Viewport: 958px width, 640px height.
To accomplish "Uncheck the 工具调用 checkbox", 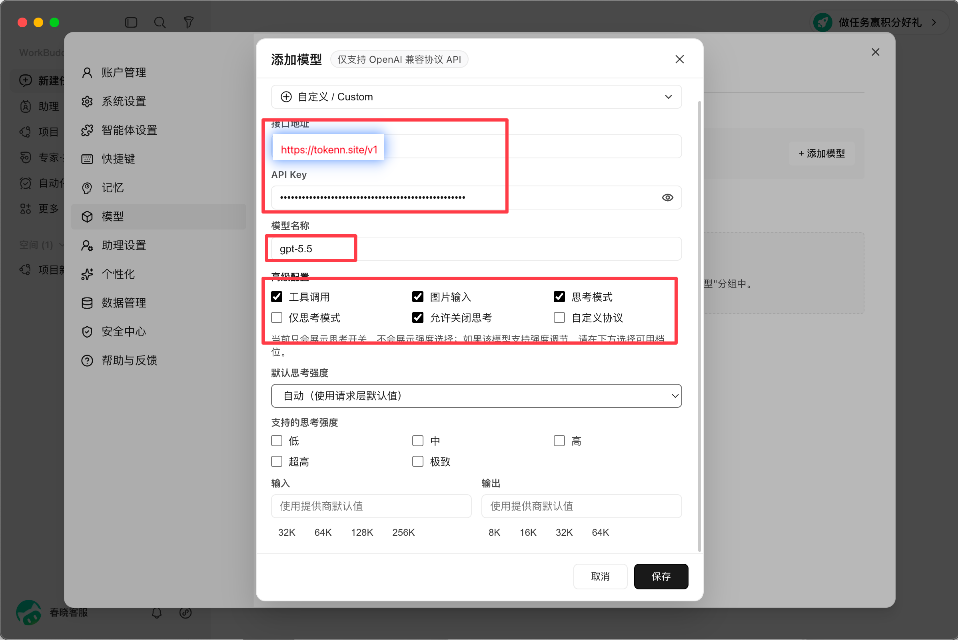I will click(277, 297).
